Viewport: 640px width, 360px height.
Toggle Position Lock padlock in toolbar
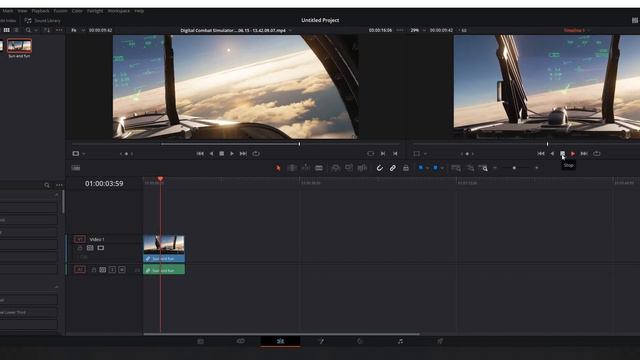[x=406, y=168]
